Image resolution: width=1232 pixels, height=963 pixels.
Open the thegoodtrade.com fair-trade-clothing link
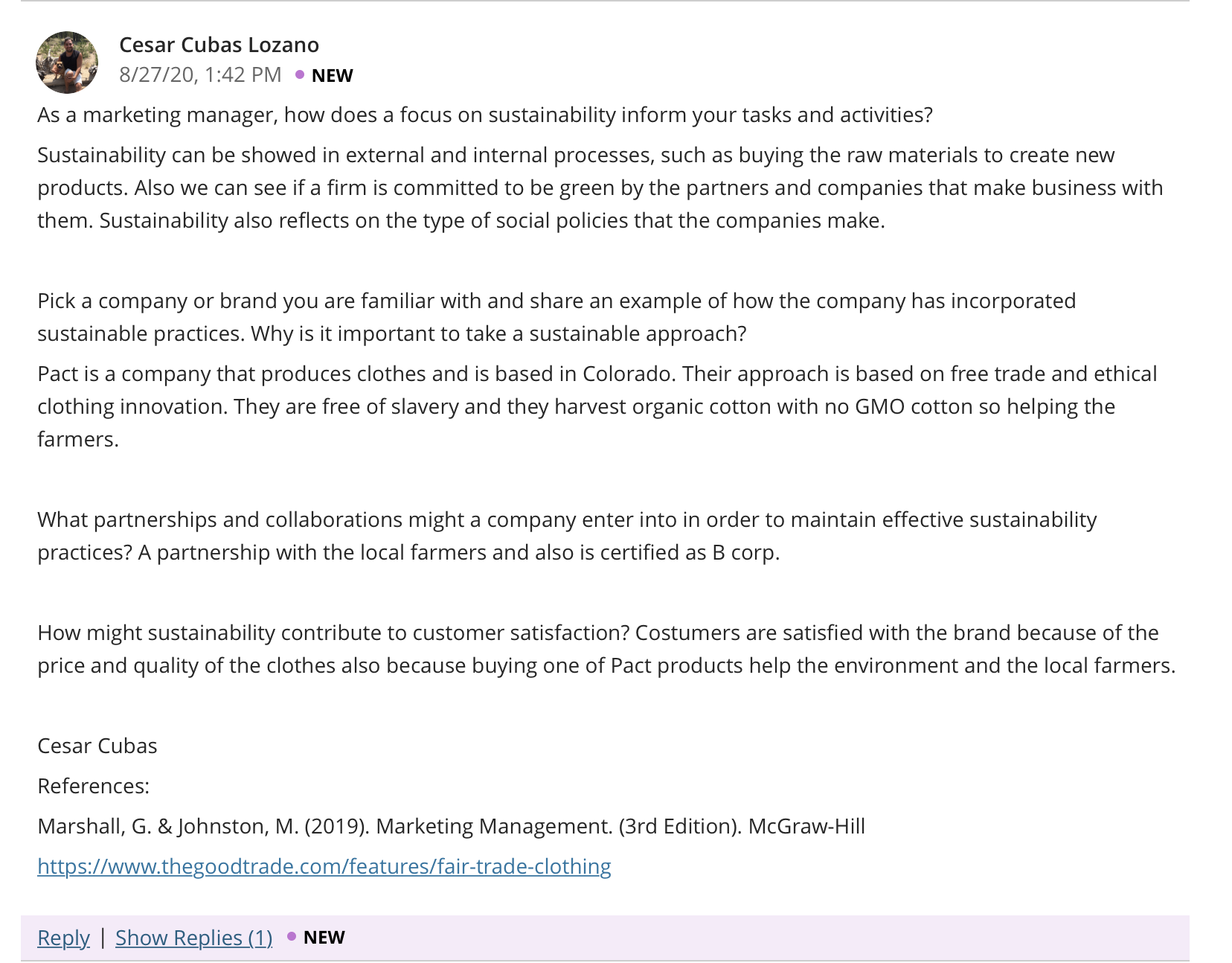(x=324, y=866)
